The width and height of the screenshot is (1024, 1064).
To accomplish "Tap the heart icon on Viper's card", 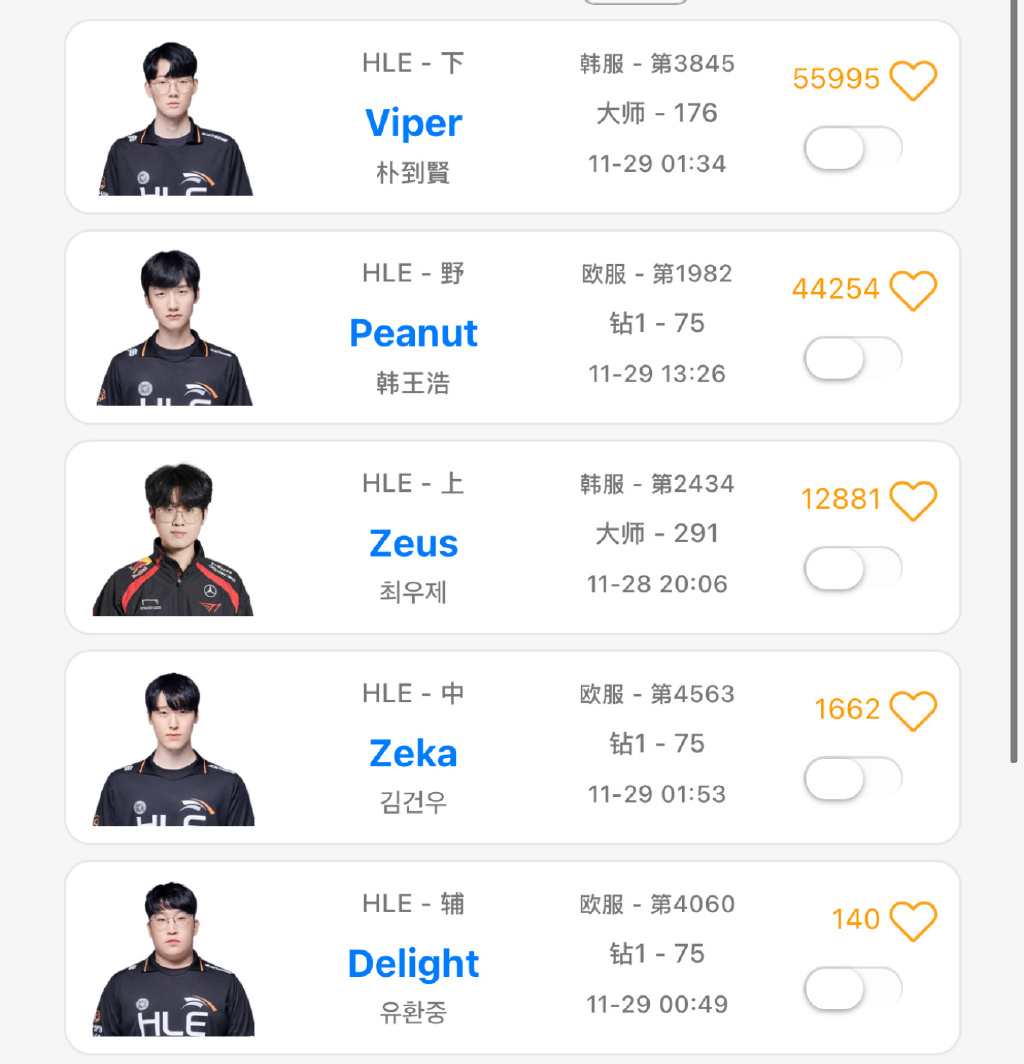I will point(913,80).
